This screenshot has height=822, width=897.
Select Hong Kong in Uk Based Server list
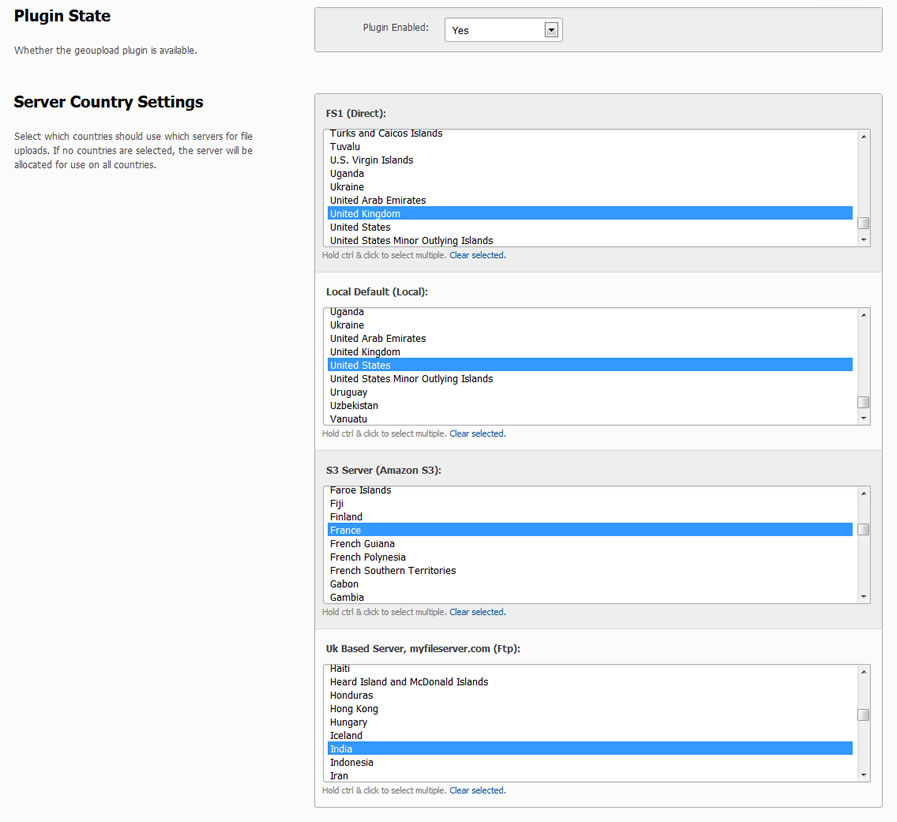point(590,709)
